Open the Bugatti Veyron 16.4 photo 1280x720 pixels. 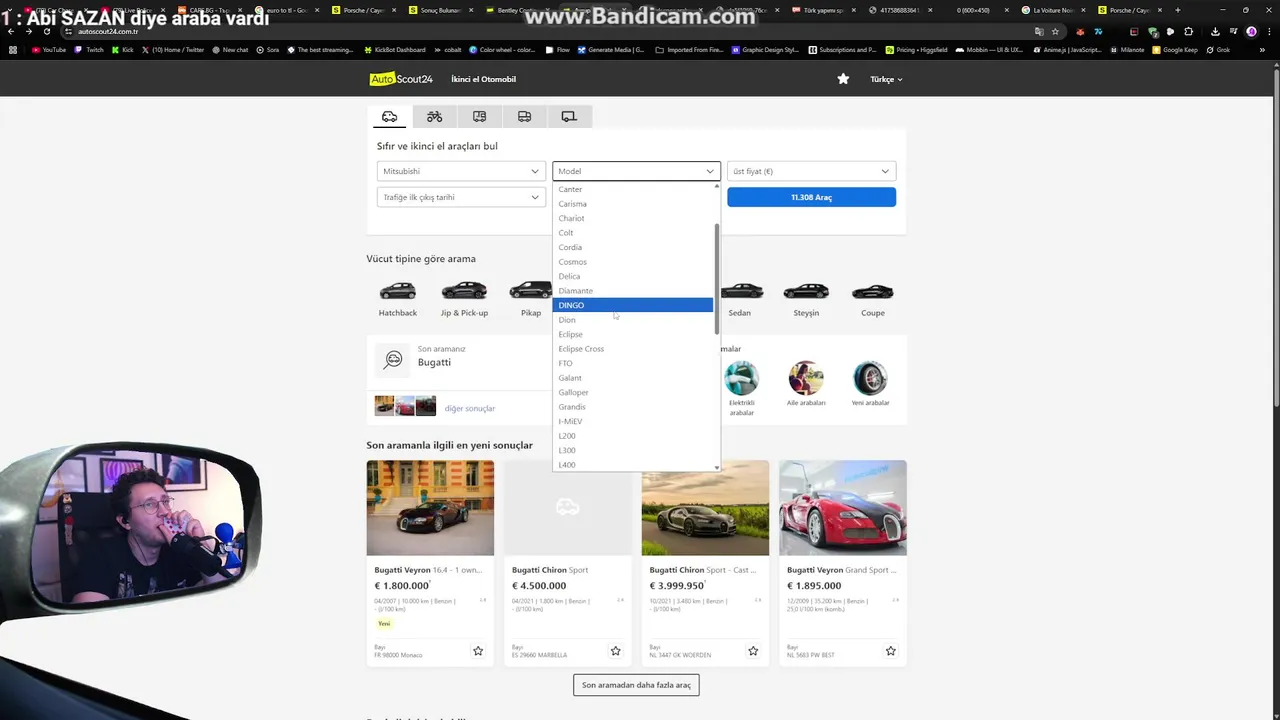point(430,508)
